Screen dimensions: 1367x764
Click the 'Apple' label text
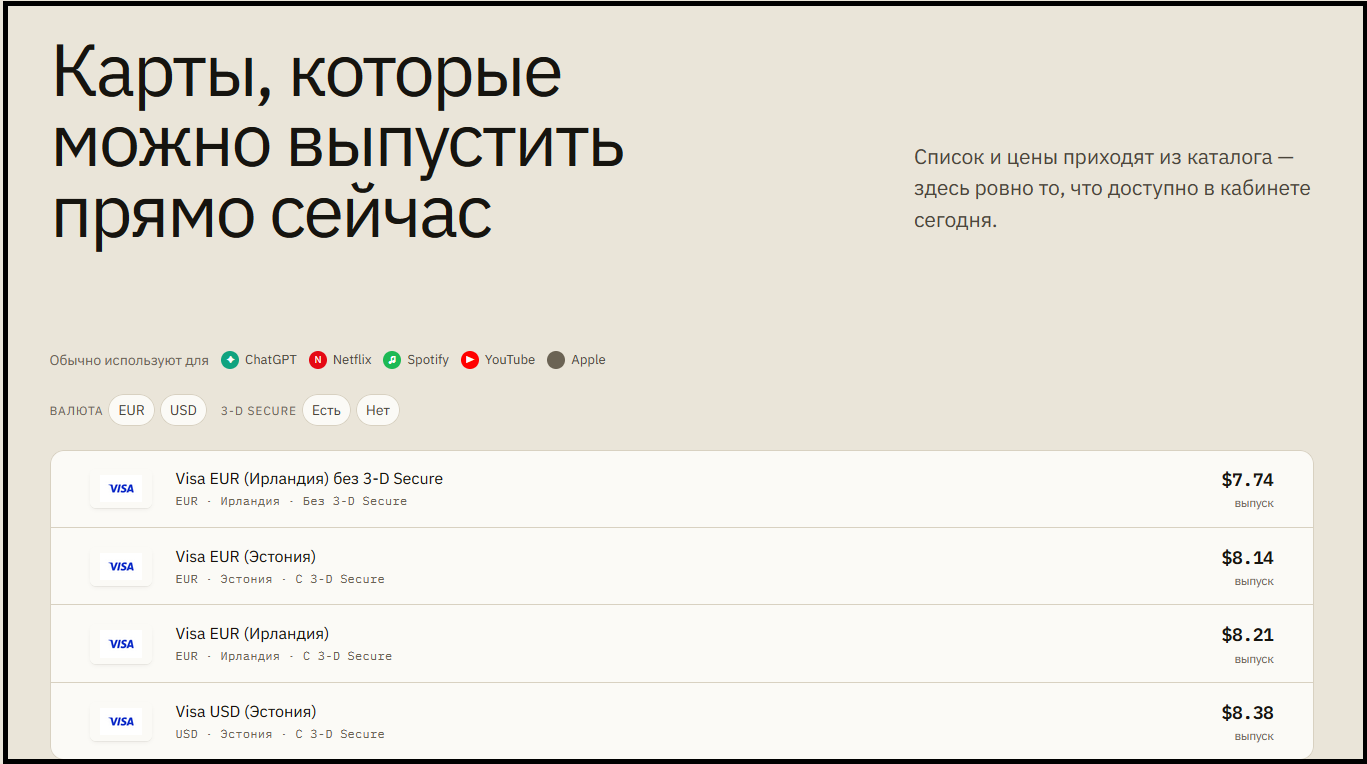pyautogui.click(x=588, y=360)
